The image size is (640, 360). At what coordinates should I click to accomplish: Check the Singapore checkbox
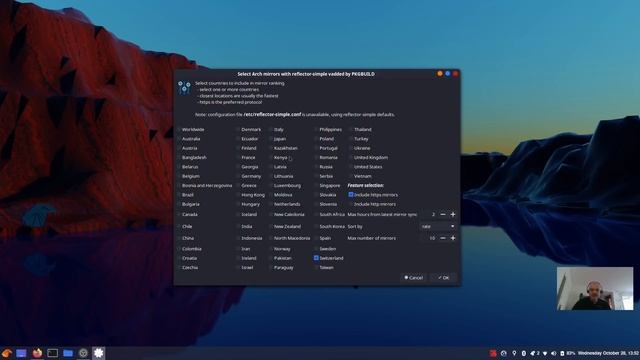click(316, 185)
